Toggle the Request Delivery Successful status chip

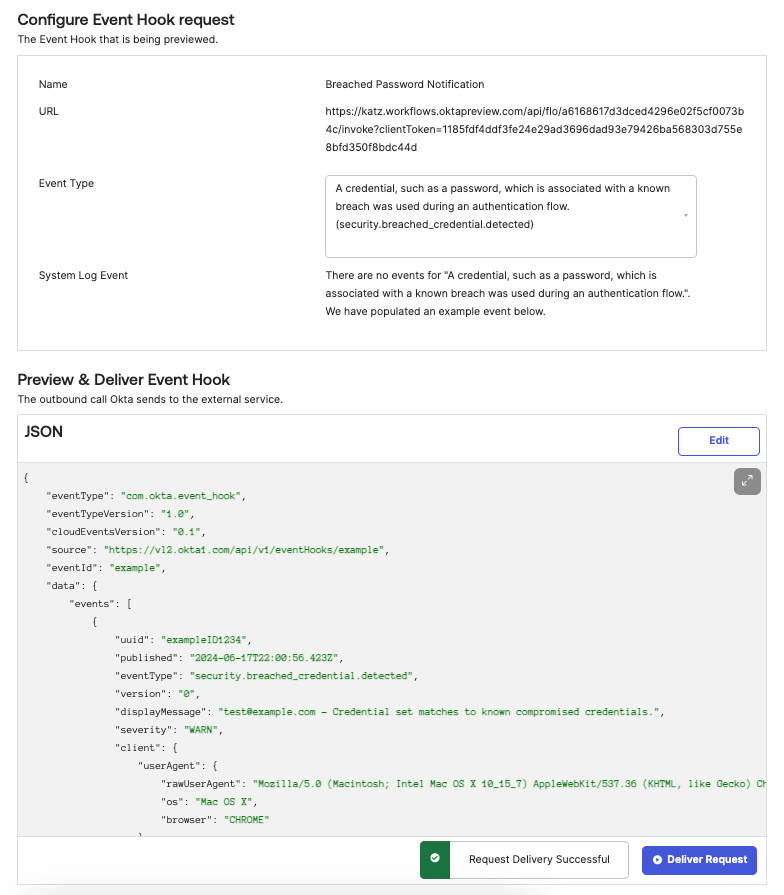tap(538, 859)
